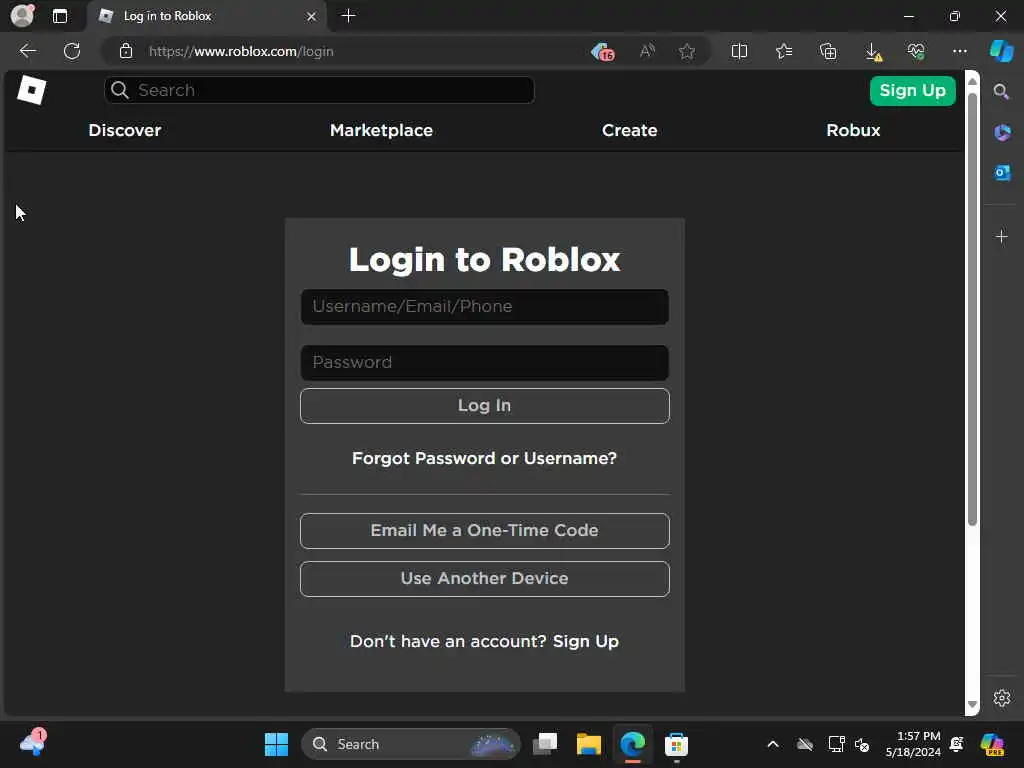Viewport: 1024px width, 768px height.
Task: Open Microsoft 365 sidebar icon
Action: click(x=1002, y=133)
